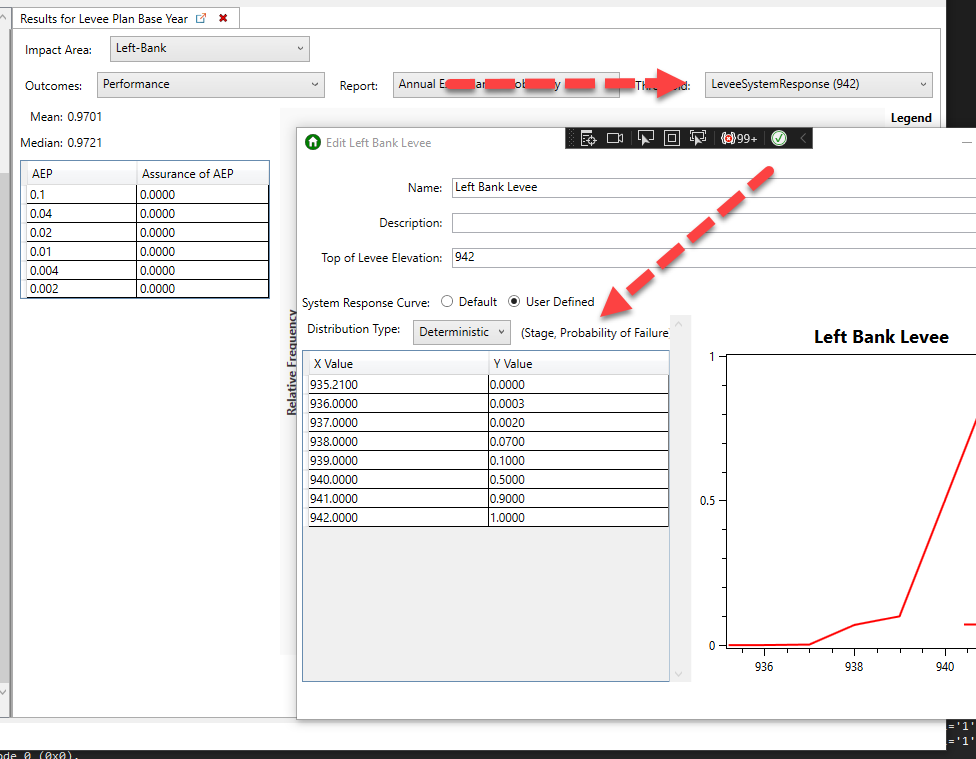Close the Results for Levee Plan Base Year tab
The height and width of the screenshot is (759, 976).
(225, 17)
